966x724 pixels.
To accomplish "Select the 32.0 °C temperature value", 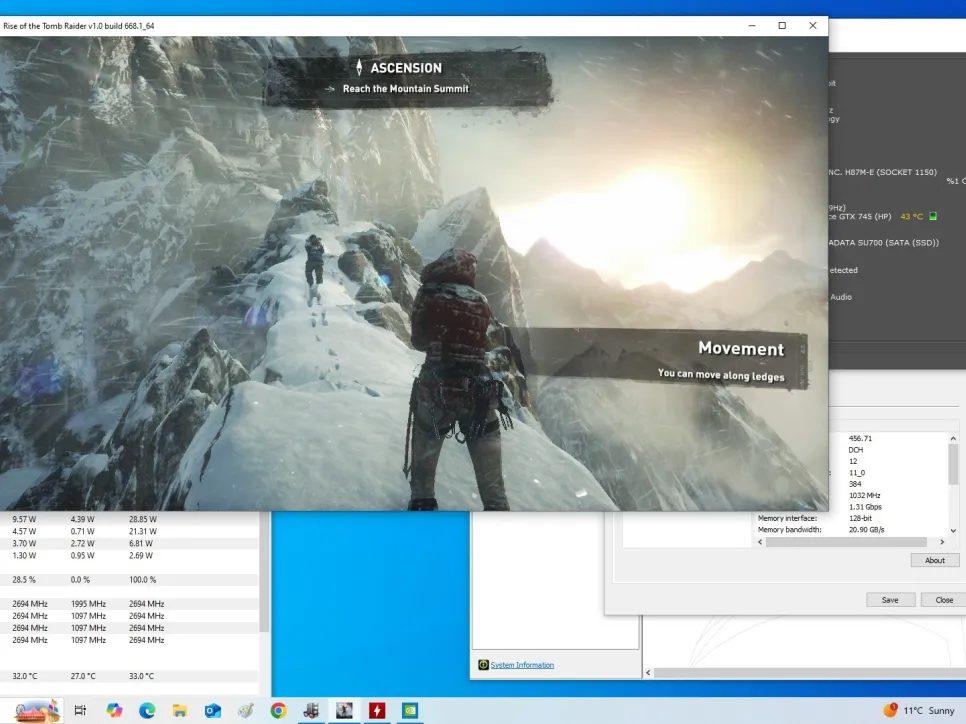I will [25, 676].
